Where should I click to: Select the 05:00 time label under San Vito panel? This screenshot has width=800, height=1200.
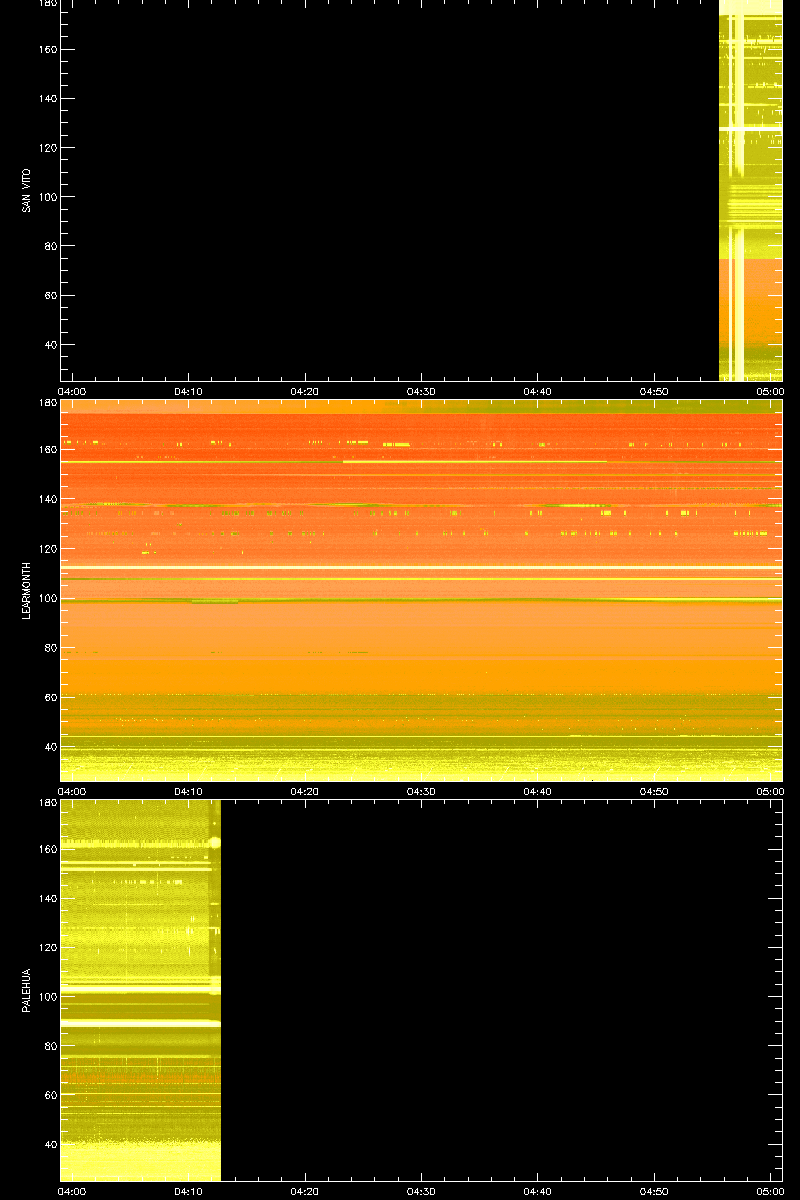pyautogui.click(x=770, y=391)
